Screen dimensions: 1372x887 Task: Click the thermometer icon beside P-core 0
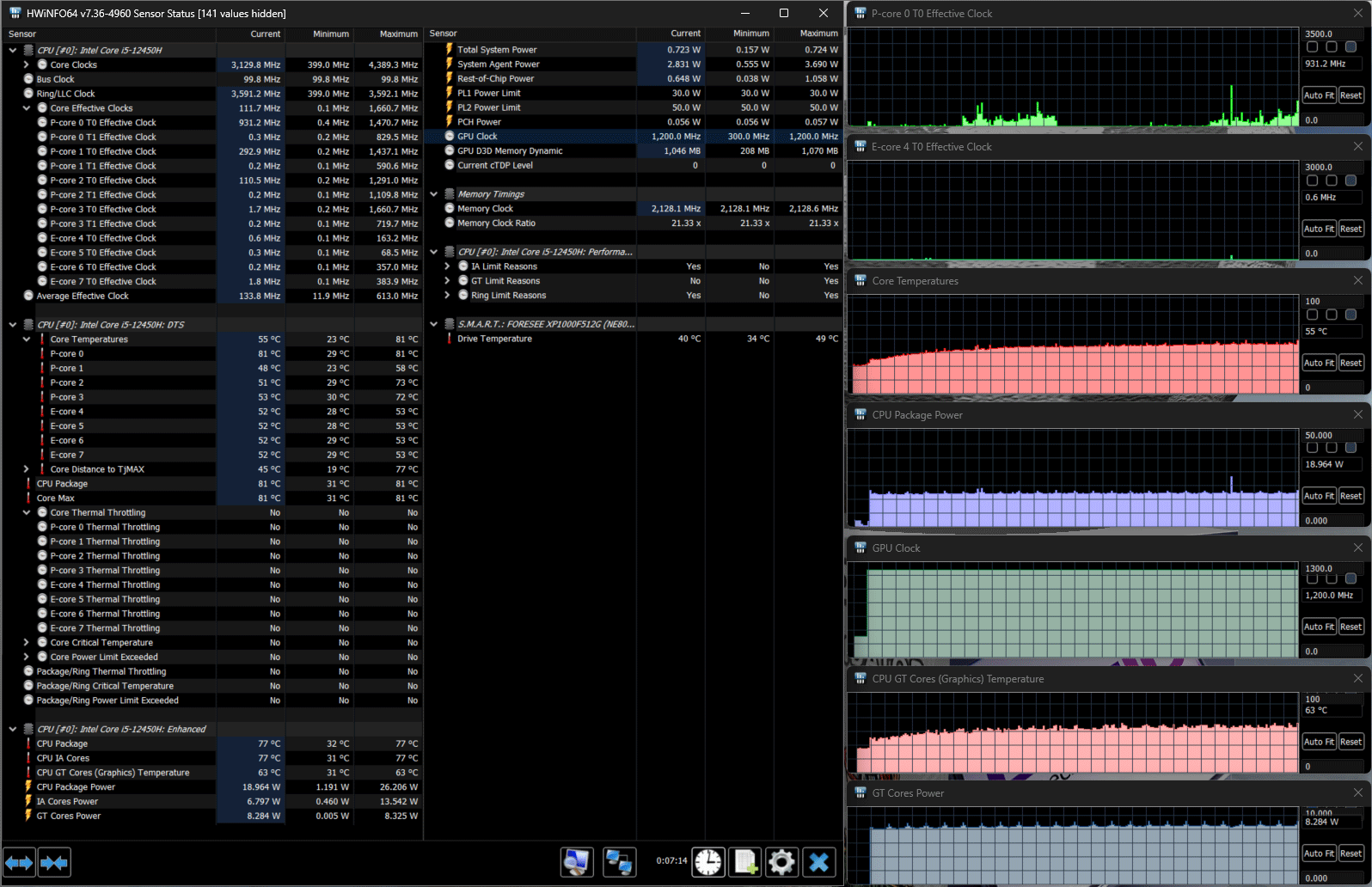(x=42, y=353)
